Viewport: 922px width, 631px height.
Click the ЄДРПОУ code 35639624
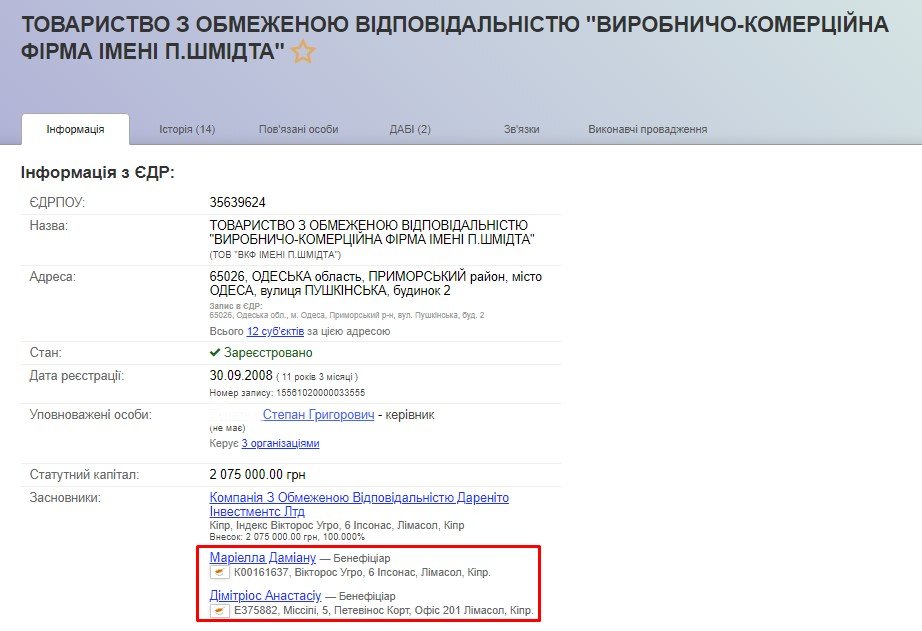pos(238,202)
